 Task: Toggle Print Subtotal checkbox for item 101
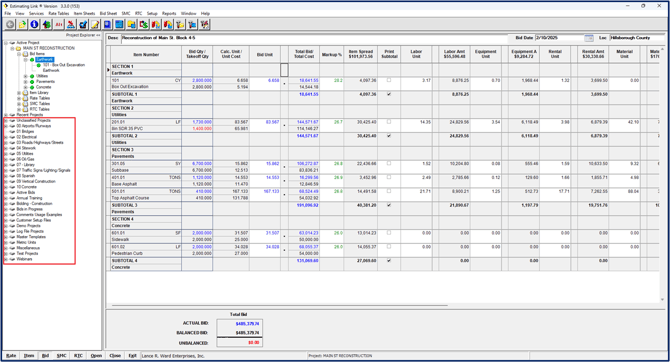(x=389, y=80)
